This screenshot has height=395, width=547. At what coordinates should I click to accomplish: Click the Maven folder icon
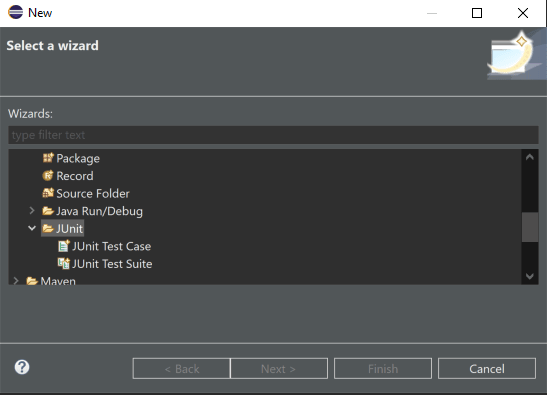pos(32,281)
